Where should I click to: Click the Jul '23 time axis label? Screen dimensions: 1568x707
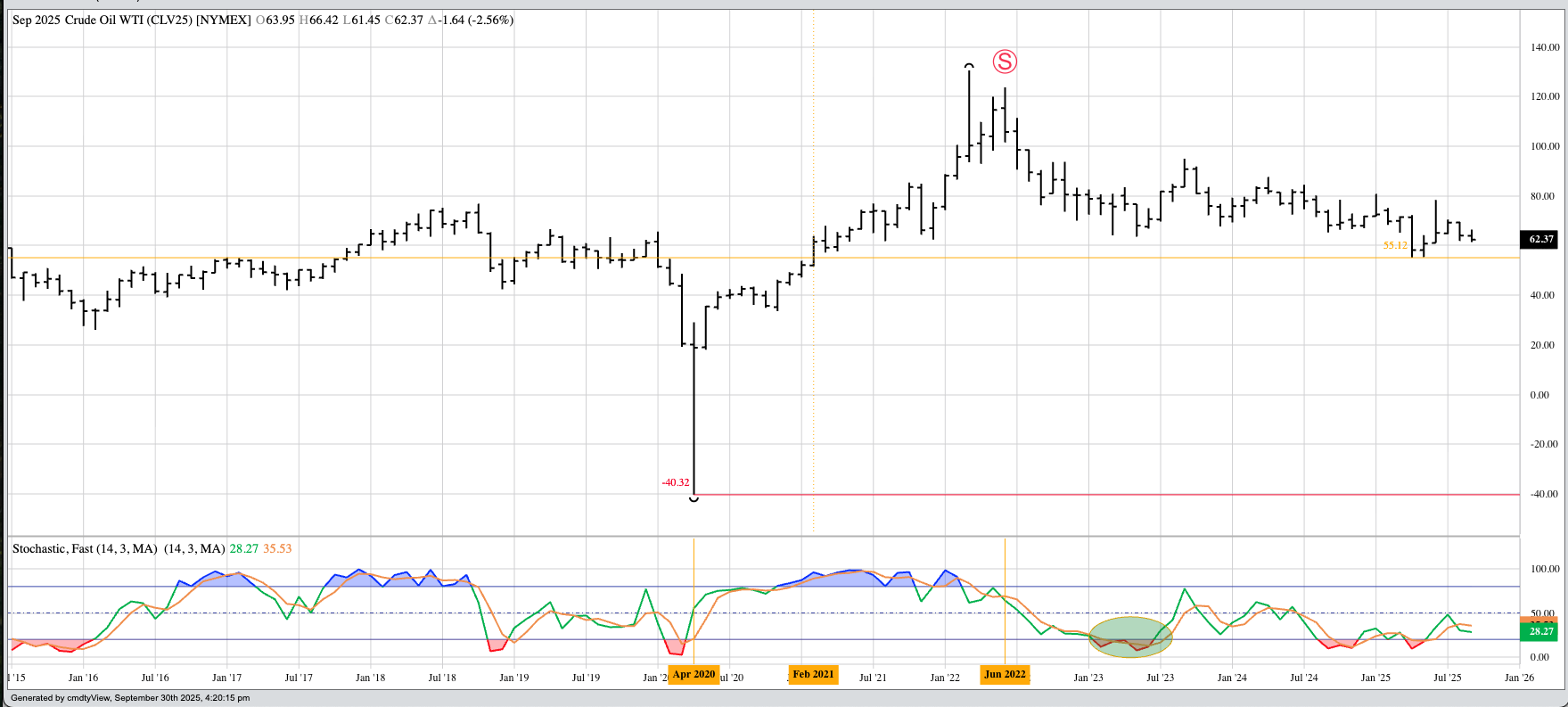(1160, 678)
